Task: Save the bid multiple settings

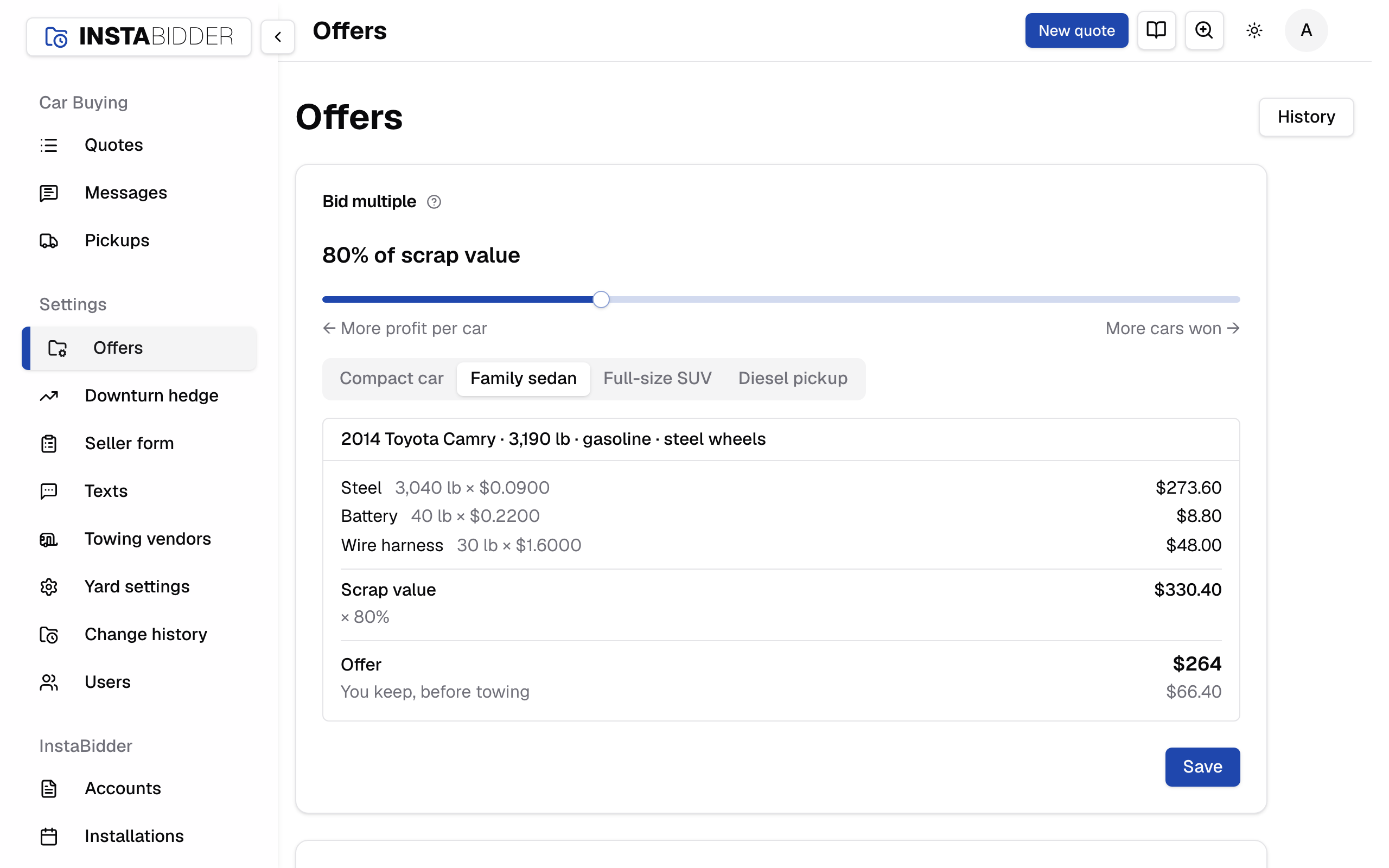Action: tap(1202, 767)
